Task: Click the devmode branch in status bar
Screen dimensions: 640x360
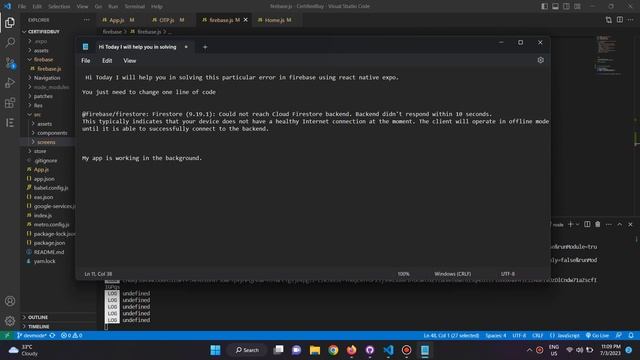Action: click(x=32, y=336)
